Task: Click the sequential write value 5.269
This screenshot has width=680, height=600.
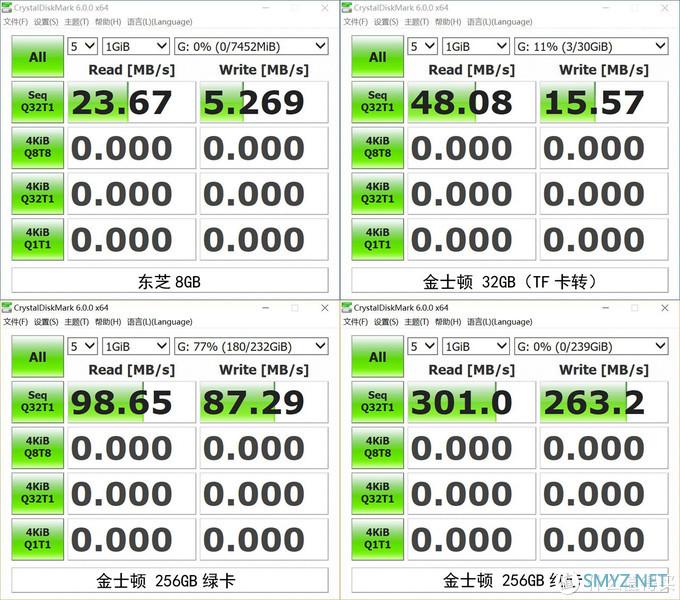Action: 264,102
